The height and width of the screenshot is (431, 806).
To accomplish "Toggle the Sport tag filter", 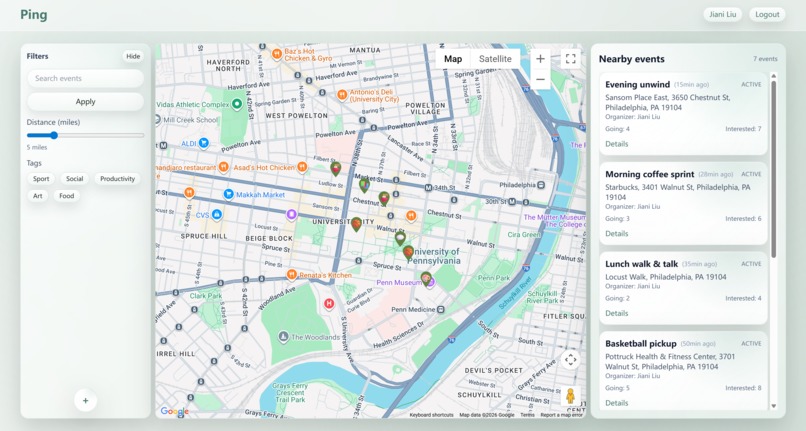I will pyautogui.click(x=41, y=179).
